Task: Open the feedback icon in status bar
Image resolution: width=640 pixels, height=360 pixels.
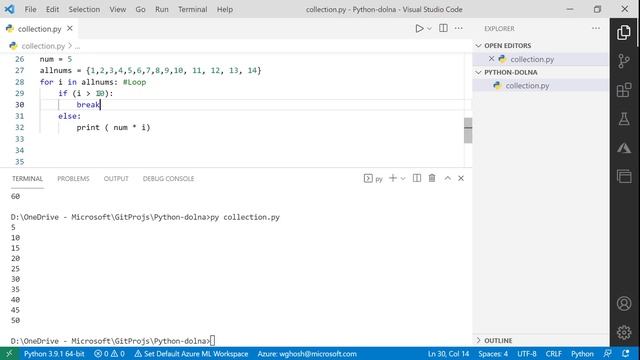Action: [607, 353]
